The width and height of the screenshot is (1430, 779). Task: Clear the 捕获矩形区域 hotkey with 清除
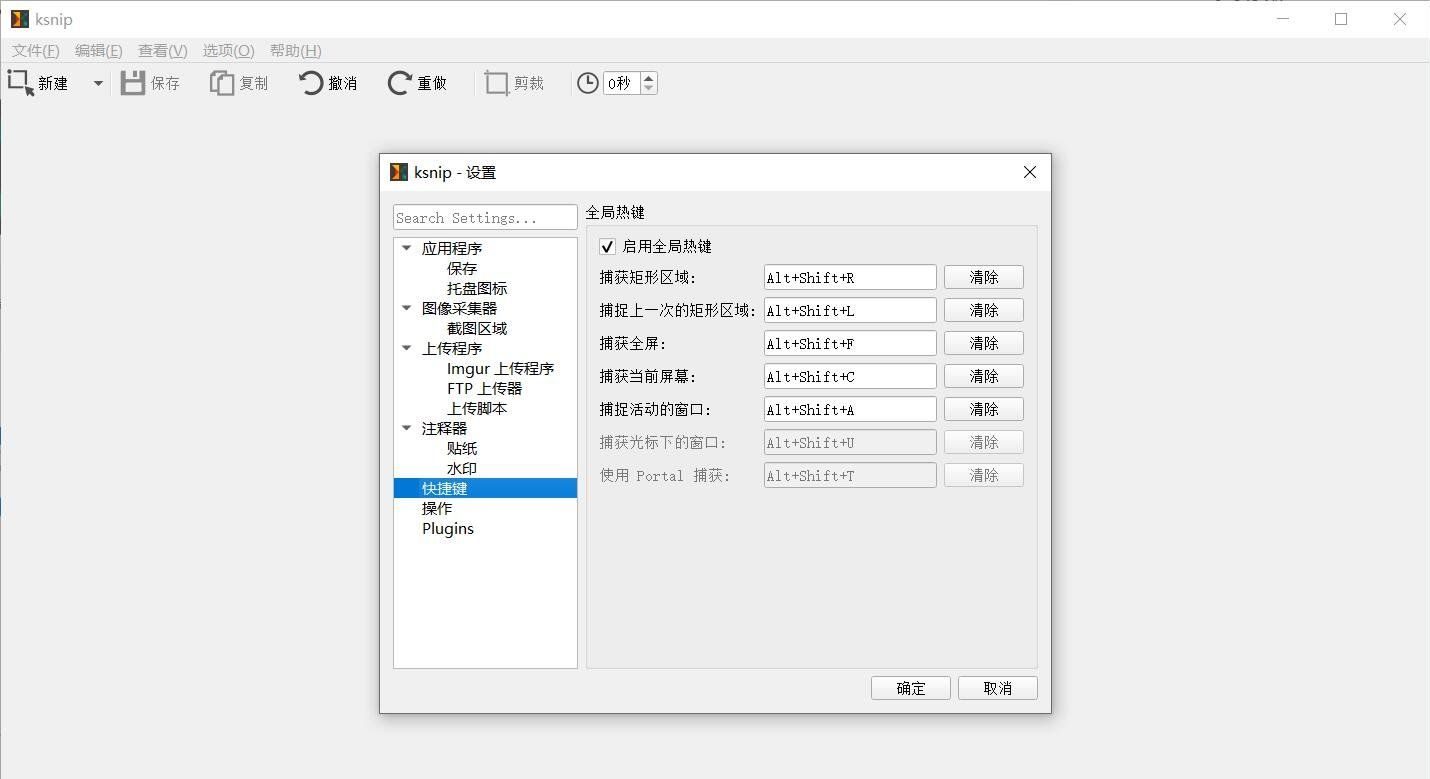984,277
